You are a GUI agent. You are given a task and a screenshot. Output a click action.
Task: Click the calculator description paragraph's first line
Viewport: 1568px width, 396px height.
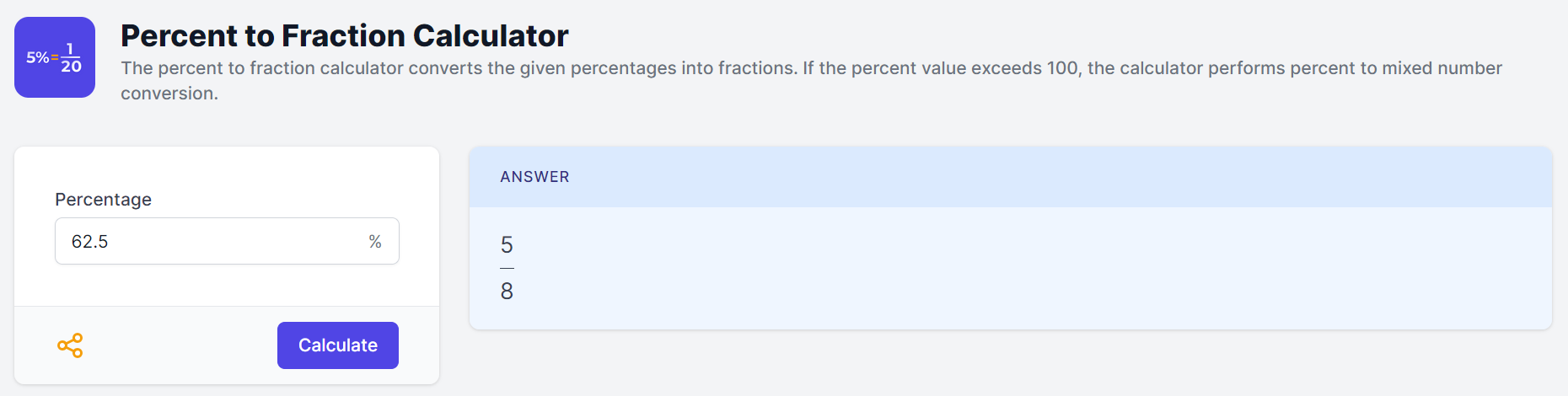(x=811, y=68)
